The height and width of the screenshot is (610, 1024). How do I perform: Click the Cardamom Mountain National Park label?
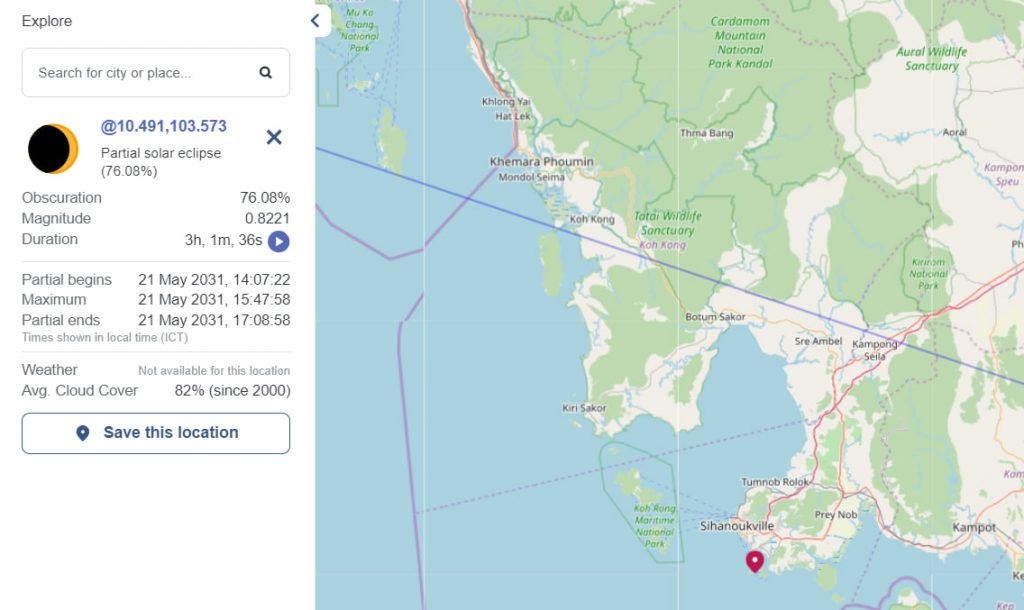pyautogui.click(x=740, y=42)
